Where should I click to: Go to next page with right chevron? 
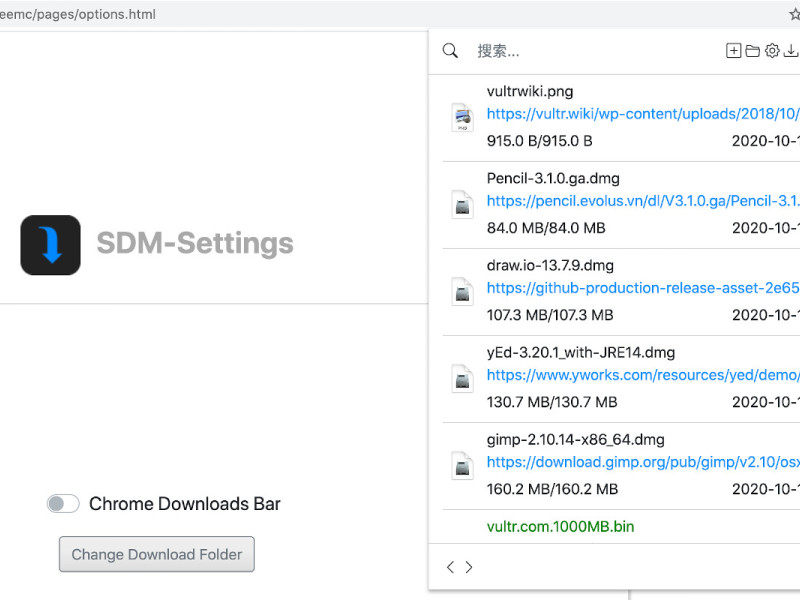469,567
